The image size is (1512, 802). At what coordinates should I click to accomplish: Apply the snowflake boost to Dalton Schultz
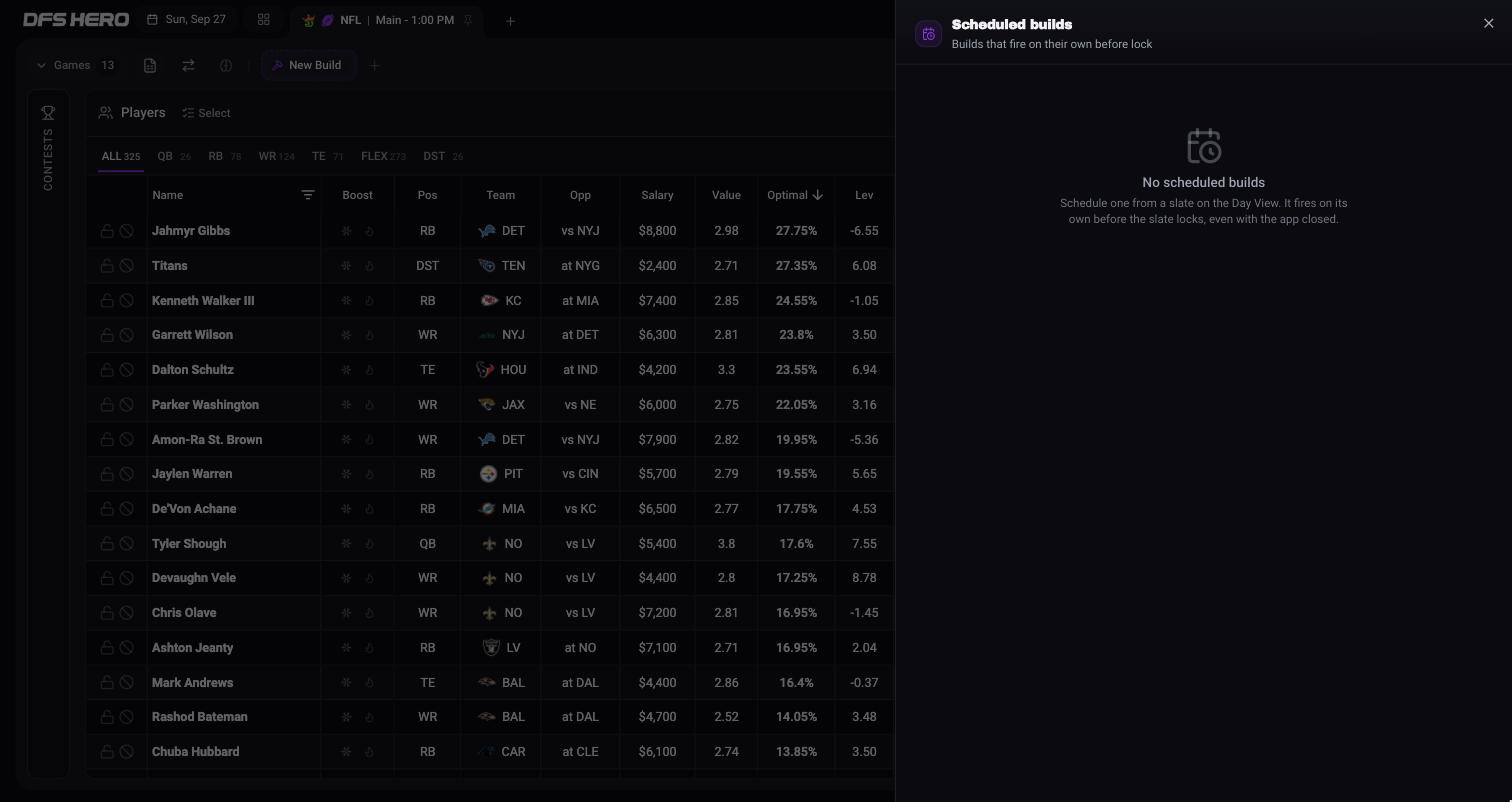[346, 370]
